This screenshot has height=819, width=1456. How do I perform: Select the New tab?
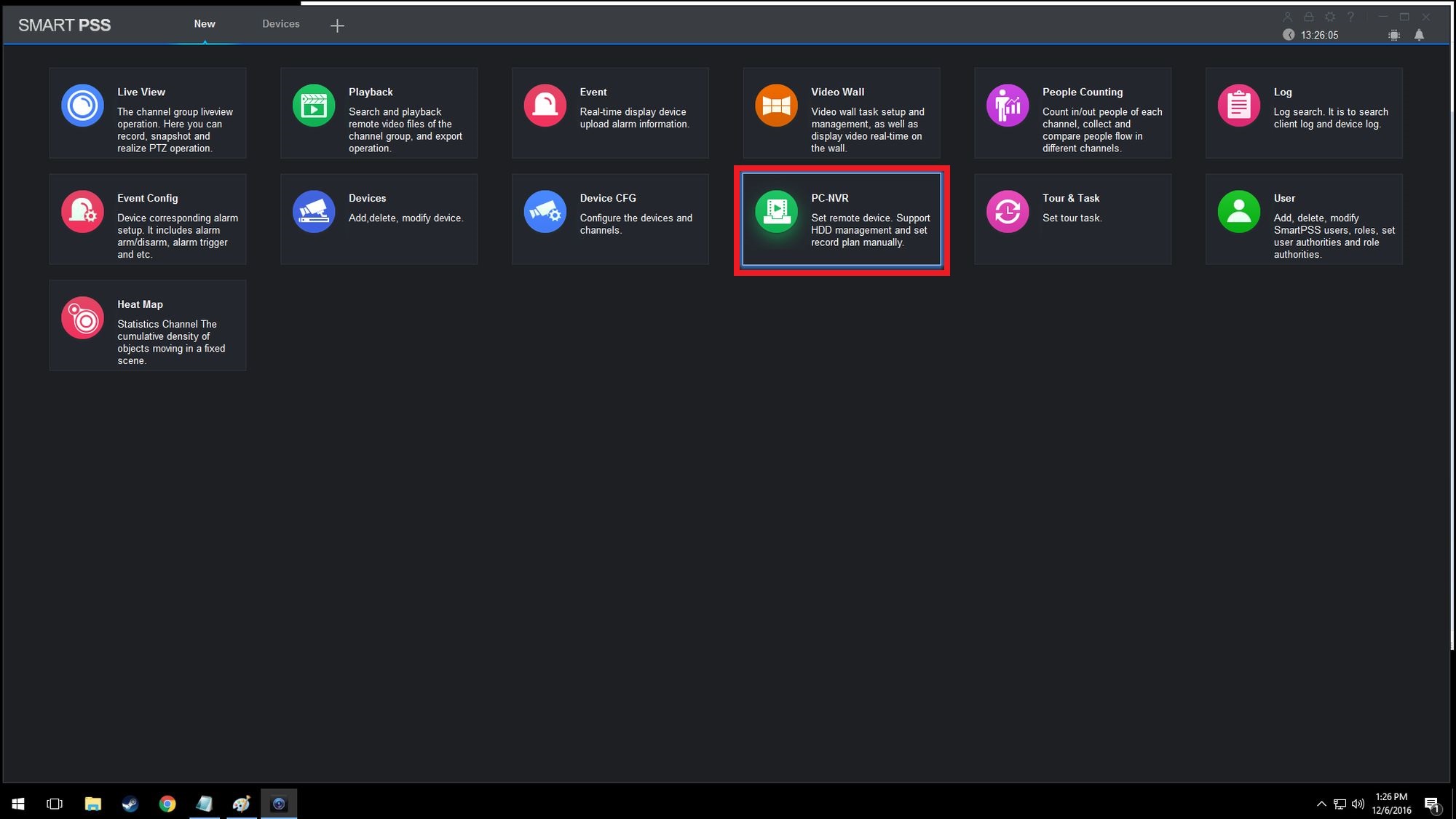[205, 24]
